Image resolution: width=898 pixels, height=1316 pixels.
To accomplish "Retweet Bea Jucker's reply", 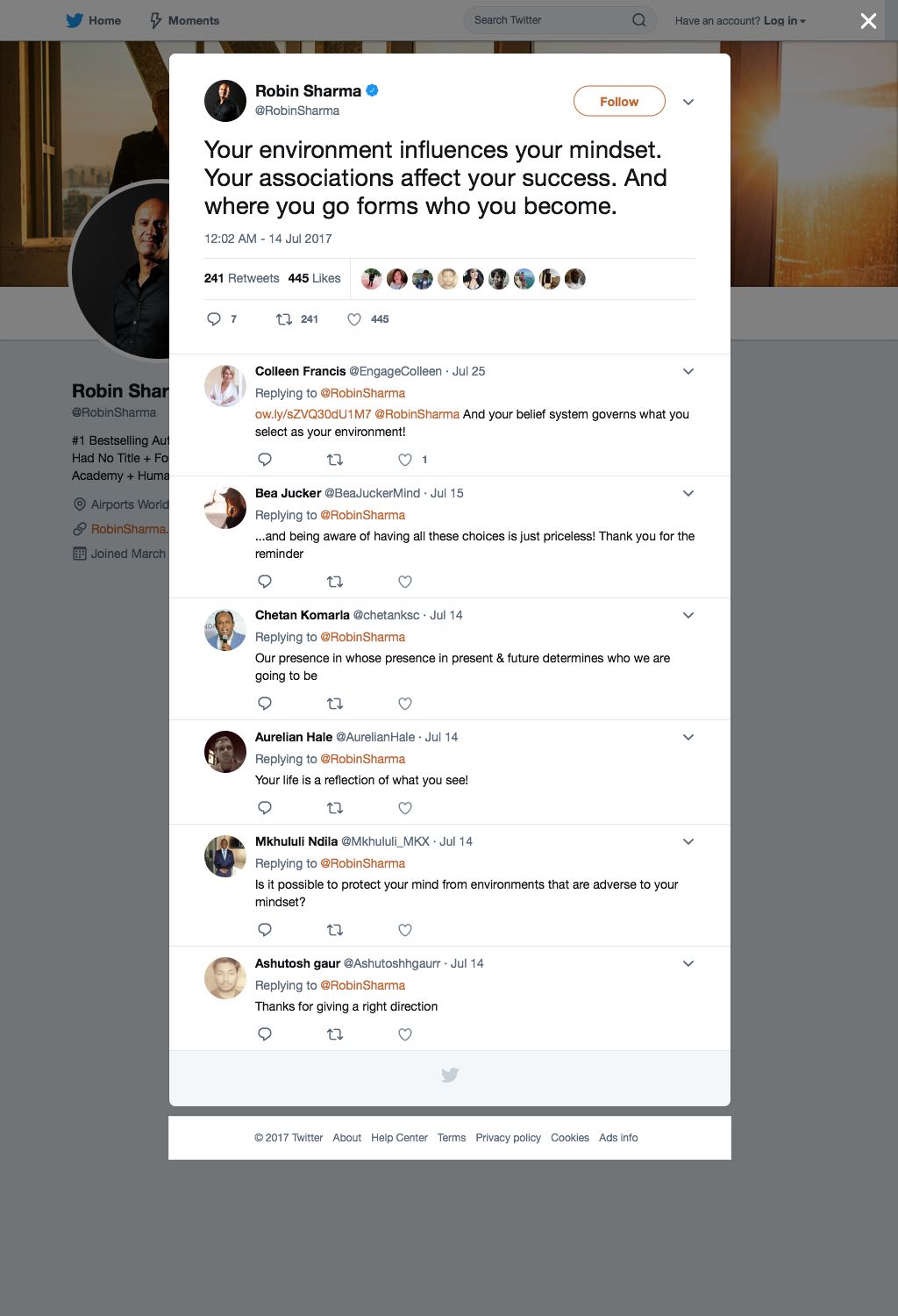I will tap(335, 582).
